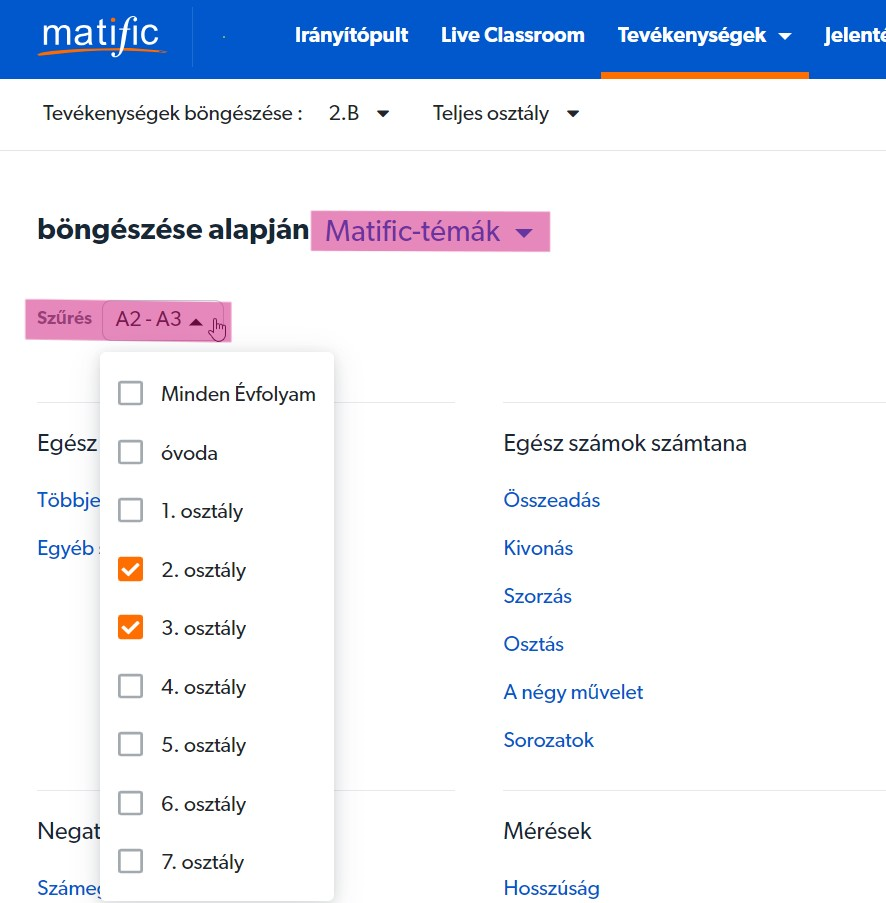The image size is (886, 903).
Task: Click the böngészése alapján heading
Action: point(173,230)
